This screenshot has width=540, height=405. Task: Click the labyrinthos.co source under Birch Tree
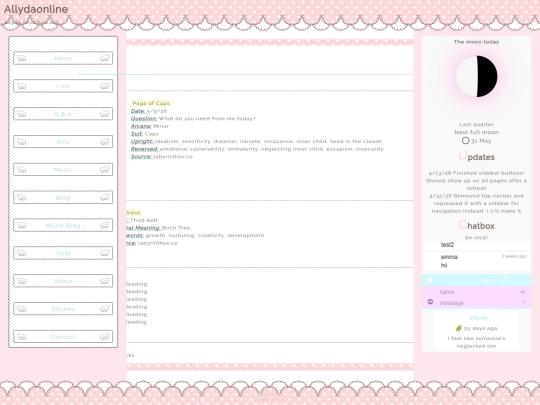(158, 243)
